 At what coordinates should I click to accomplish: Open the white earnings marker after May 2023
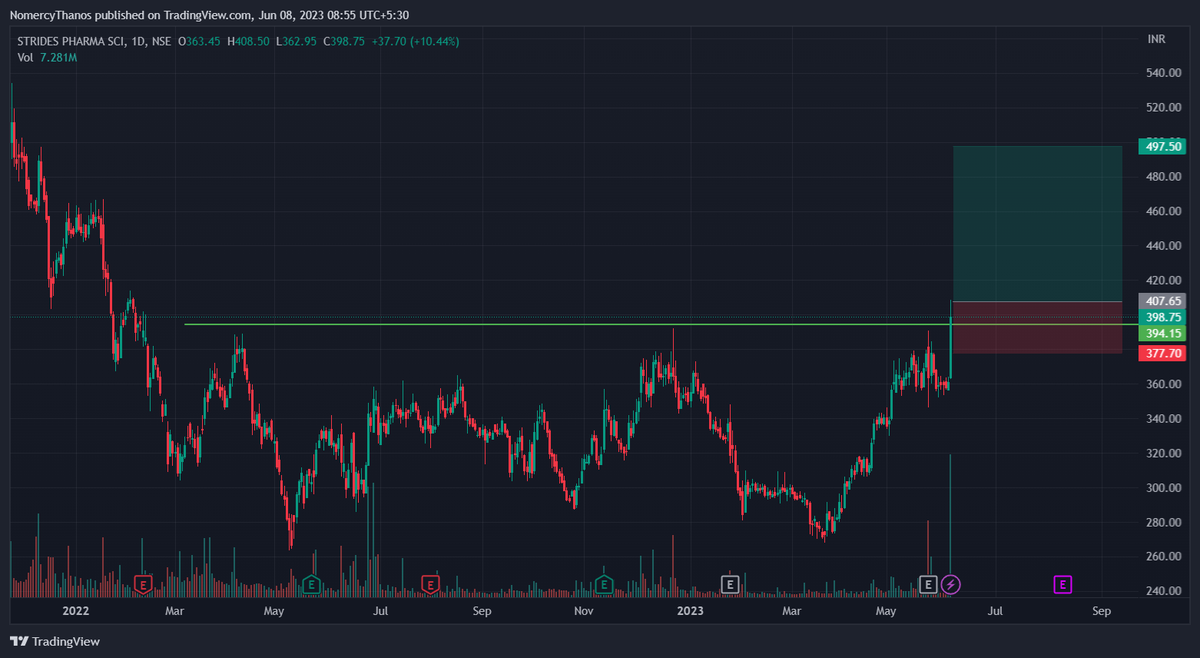928,584
